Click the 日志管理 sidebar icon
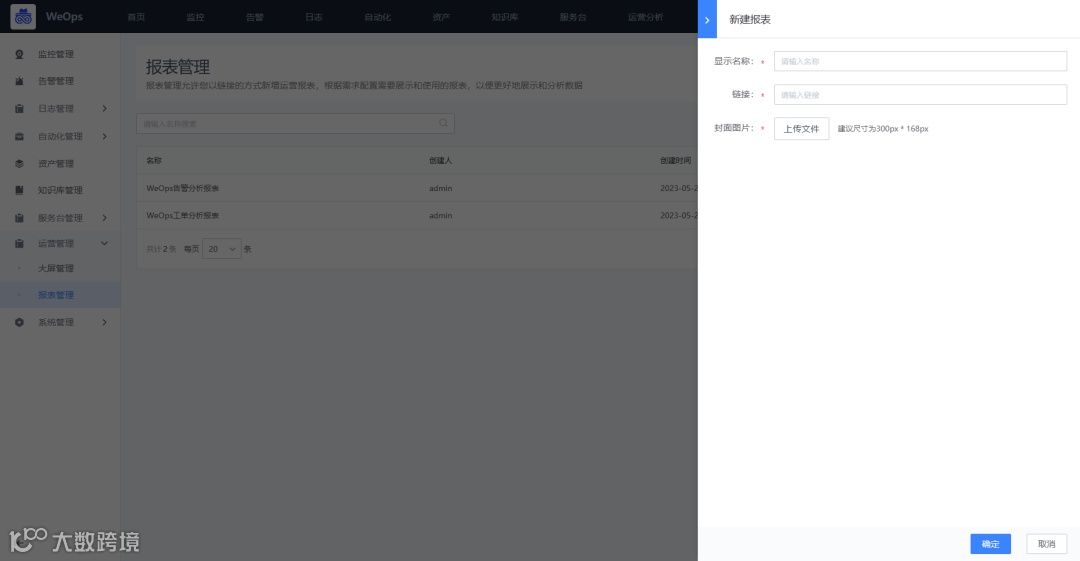The width and height of the screenshot is (1080, 561). [x=19, y=109]
